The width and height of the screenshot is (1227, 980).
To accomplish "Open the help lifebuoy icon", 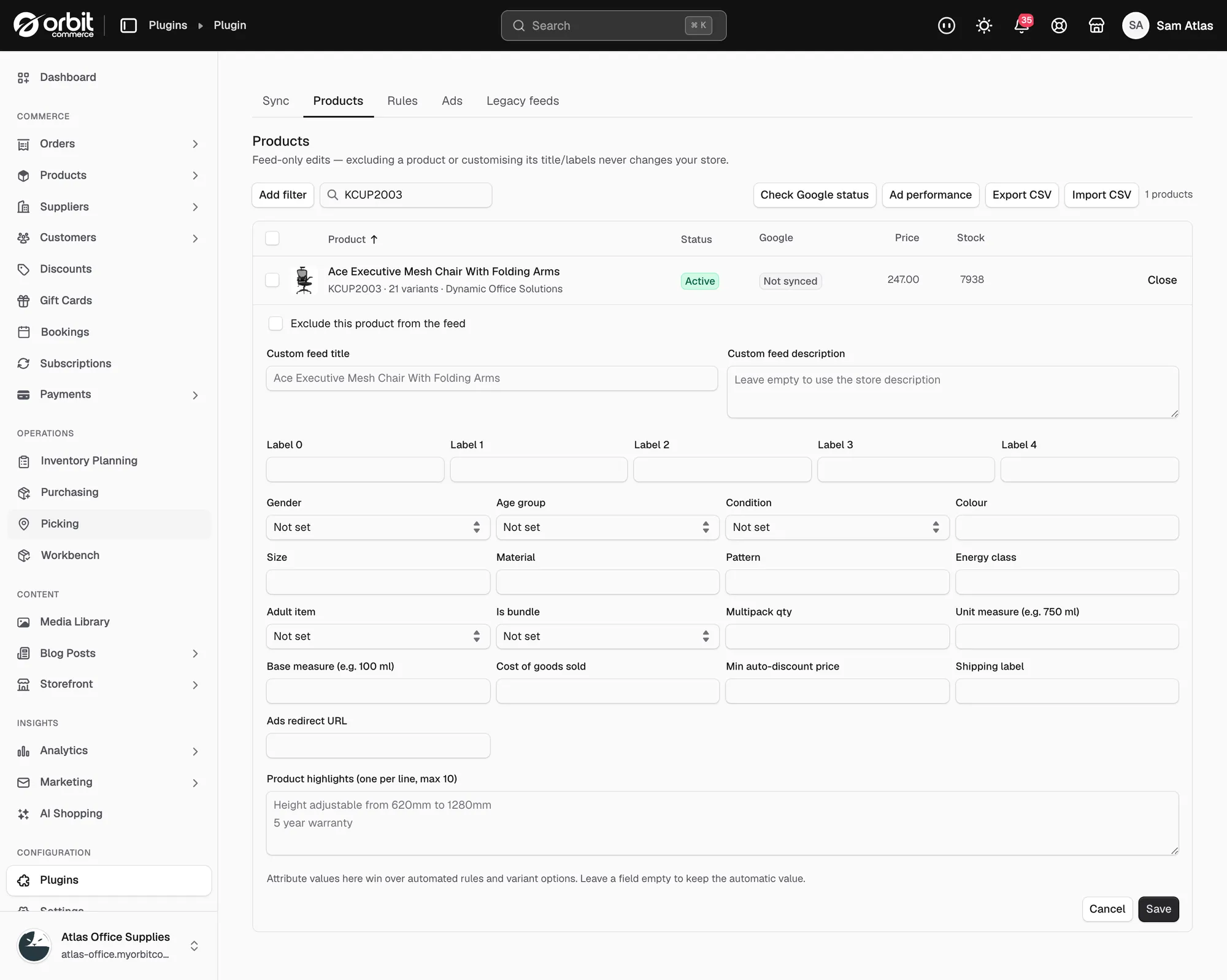I will click(x=1058, y=25).
